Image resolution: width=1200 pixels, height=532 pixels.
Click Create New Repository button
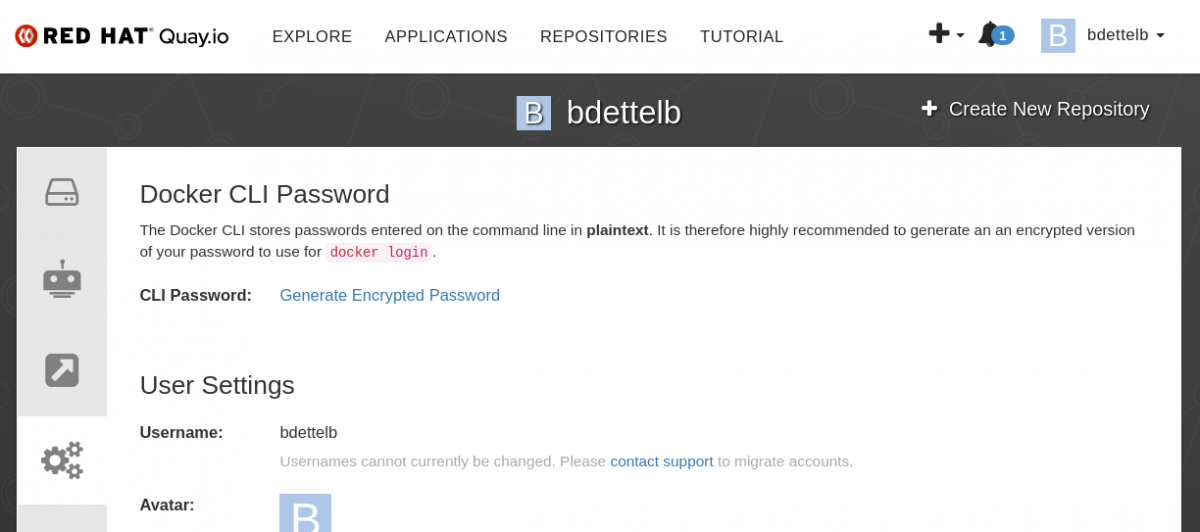[1048, 109]
